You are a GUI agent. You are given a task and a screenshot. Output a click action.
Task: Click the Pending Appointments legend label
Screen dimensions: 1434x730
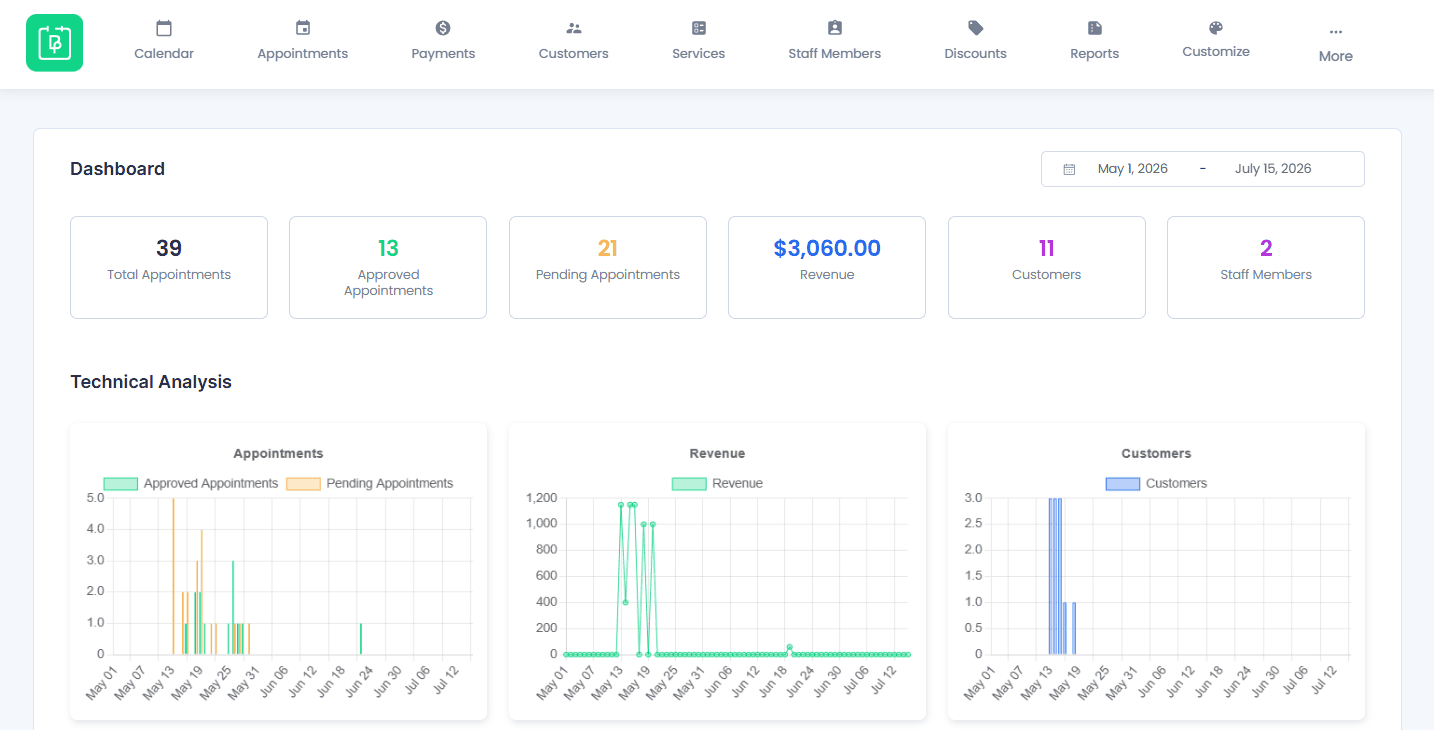point(390,484)
